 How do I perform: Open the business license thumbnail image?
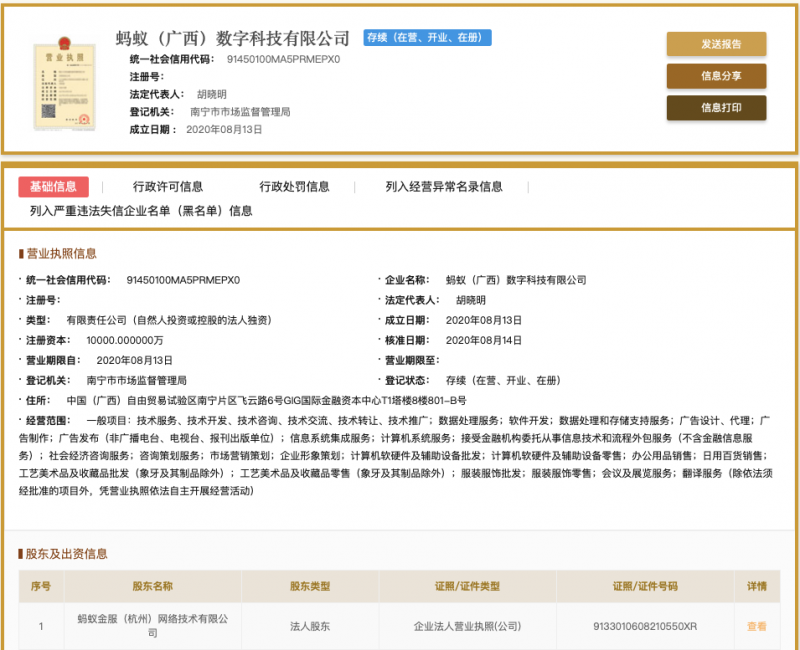tap(64, 84)
